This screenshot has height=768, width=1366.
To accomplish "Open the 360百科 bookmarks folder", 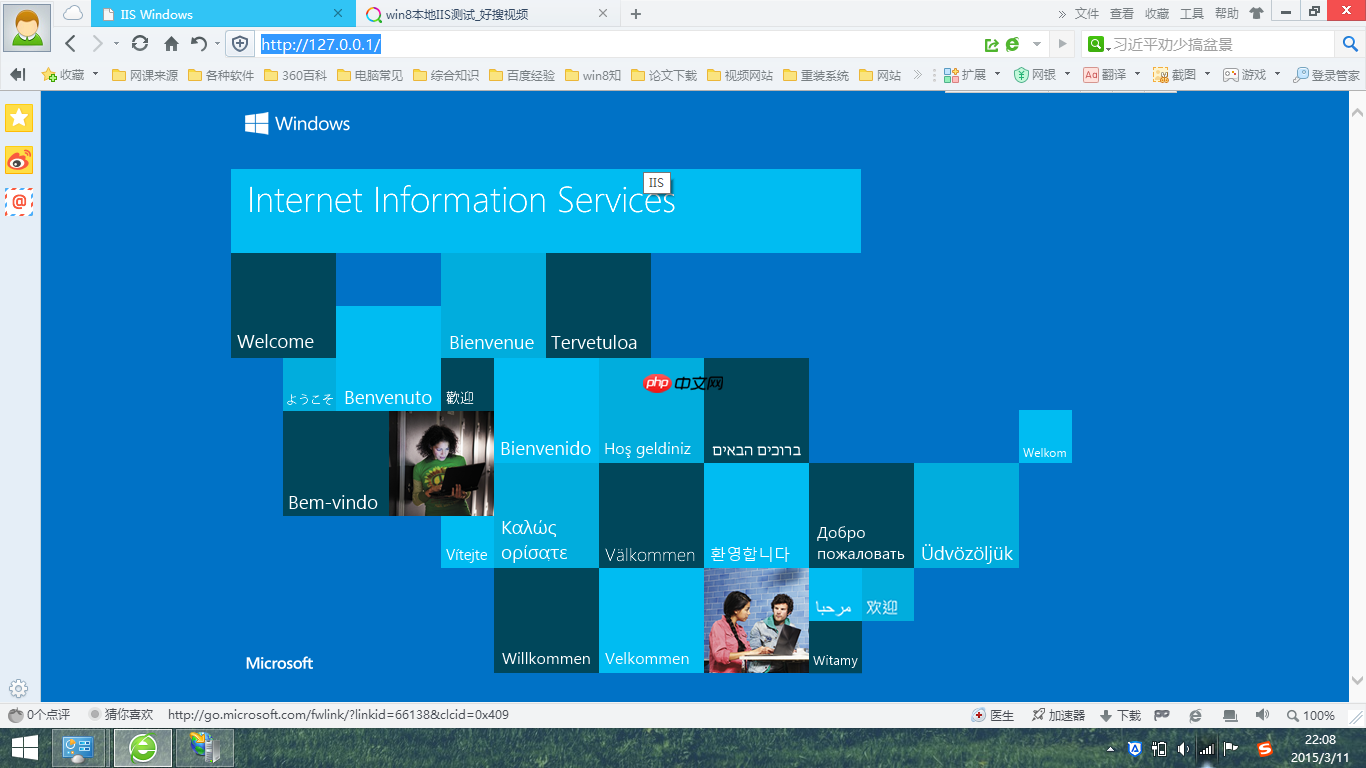I will click(x=296, y=75).
